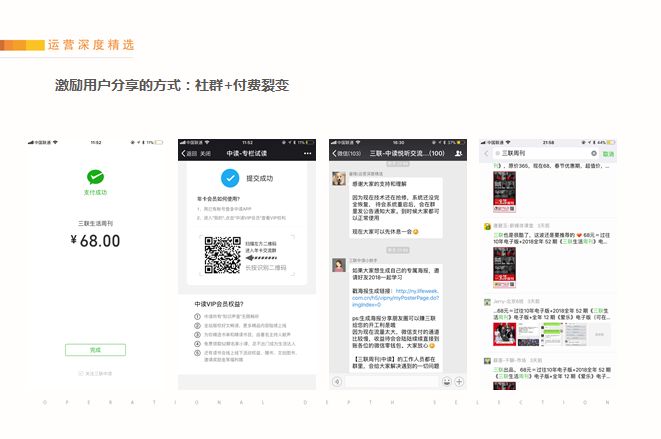The image size is (661, 439).
Task: Click the green chat screenshot thumbnail in Jerry post
Action: click(551, 334)
